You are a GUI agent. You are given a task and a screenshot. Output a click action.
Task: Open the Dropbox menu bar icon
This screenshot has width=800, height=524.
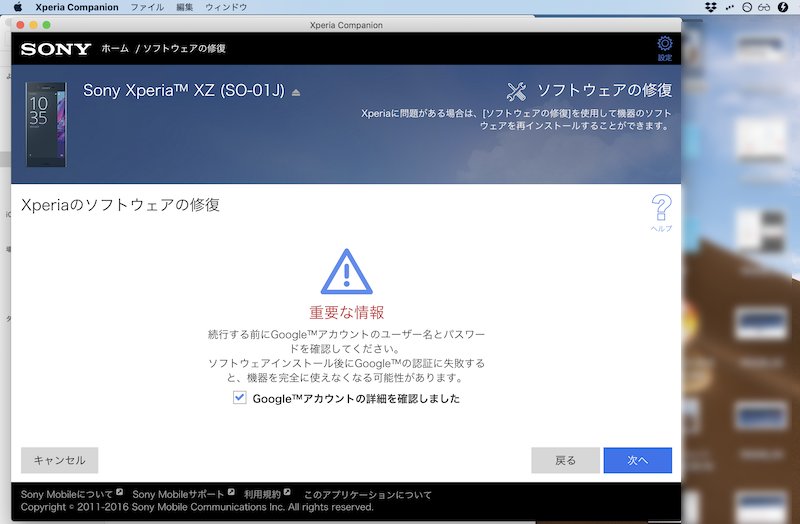click(x=711, y=7)
